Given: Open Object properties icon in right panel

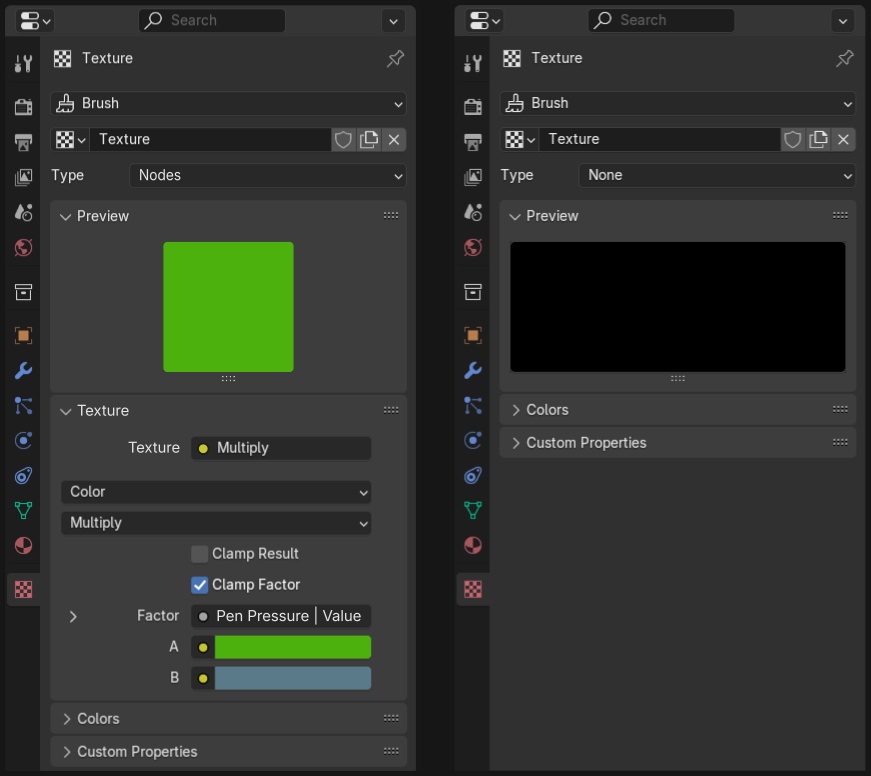Looking at the screenshot, I should tap(473, 335).
